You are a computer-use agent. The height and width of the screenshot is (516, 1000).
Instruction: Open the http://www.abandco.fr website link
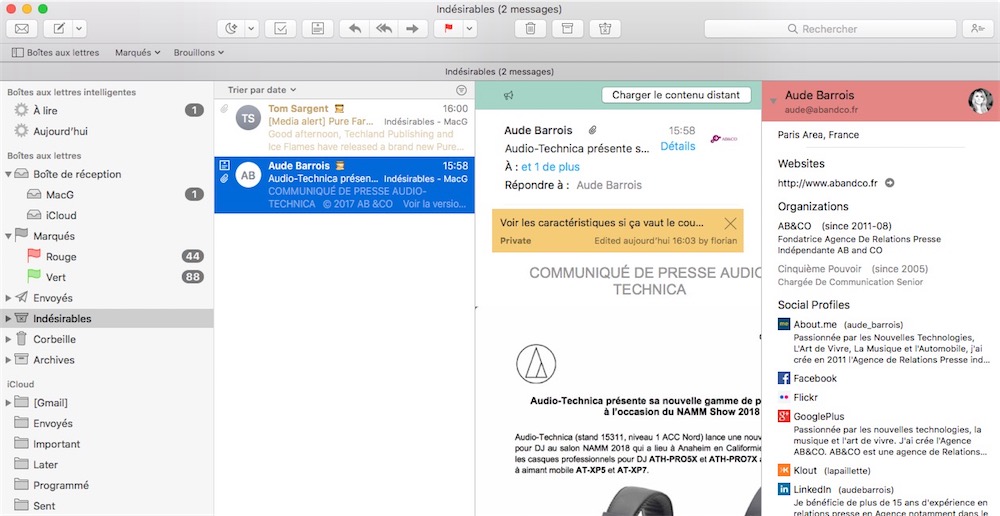click(827, 183)
